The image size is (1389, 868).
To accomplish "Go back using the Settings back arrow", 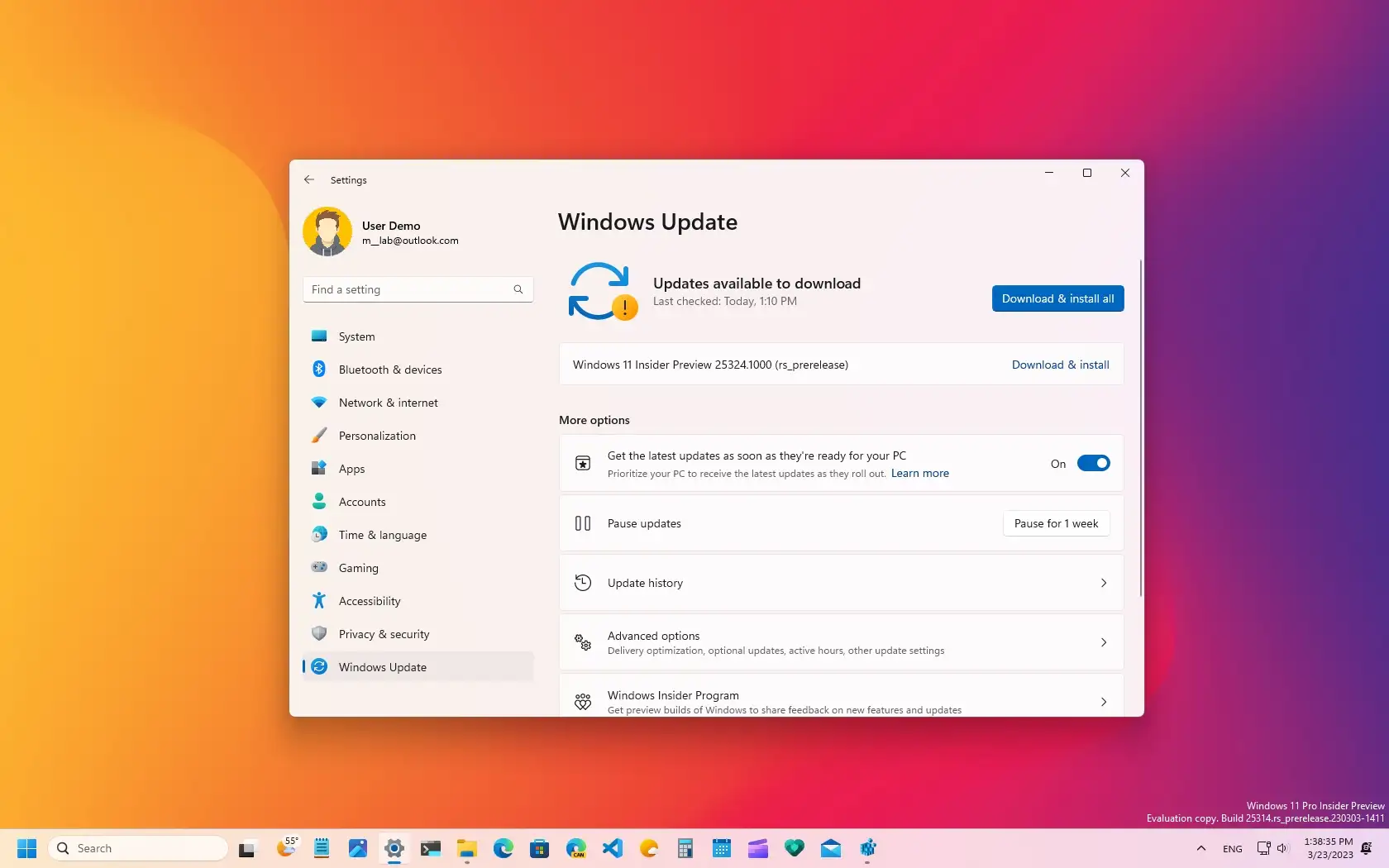I will [309, 179].
